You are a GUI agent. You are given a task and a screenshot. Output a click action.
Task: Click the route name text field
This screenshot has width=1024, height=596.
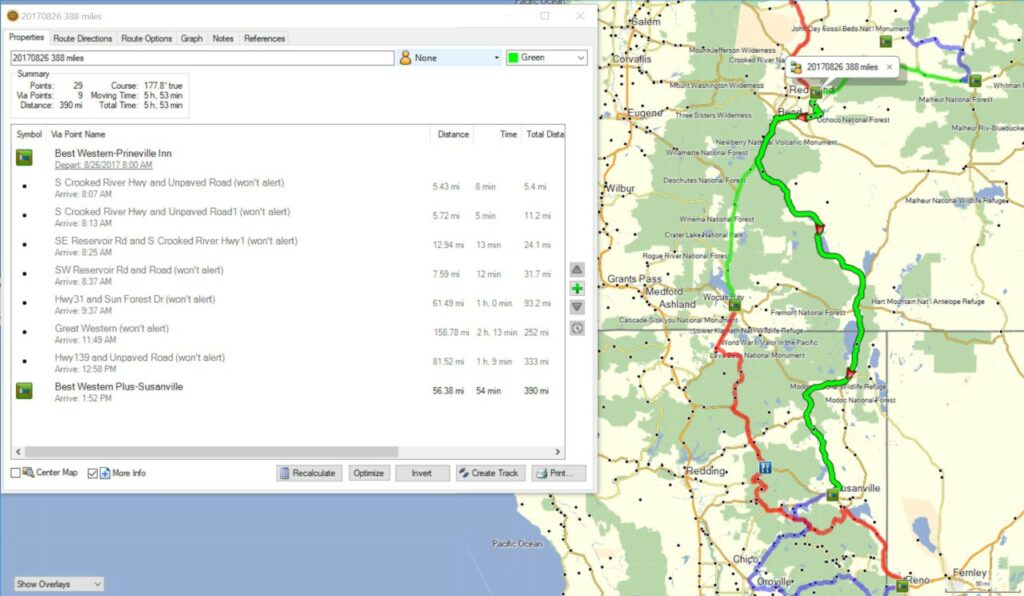pos(200,58)
